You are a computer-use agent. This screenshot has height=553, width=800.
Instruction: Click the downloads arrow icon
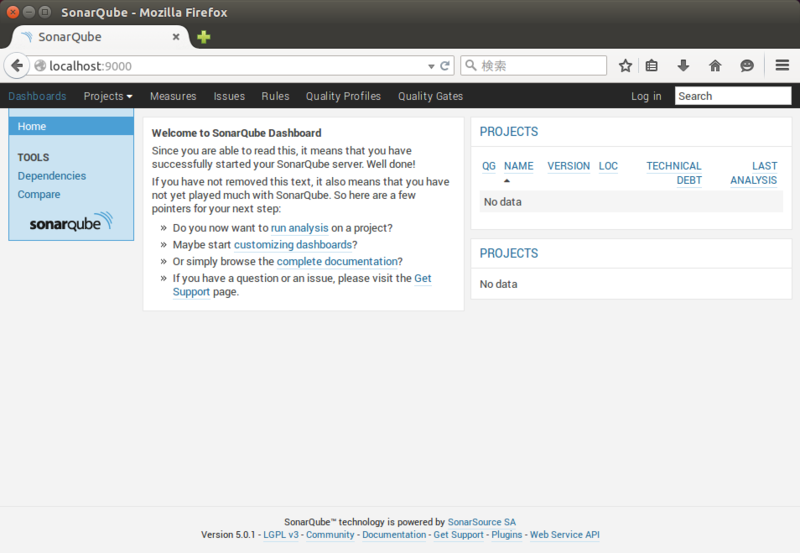[x=683, y=65]
